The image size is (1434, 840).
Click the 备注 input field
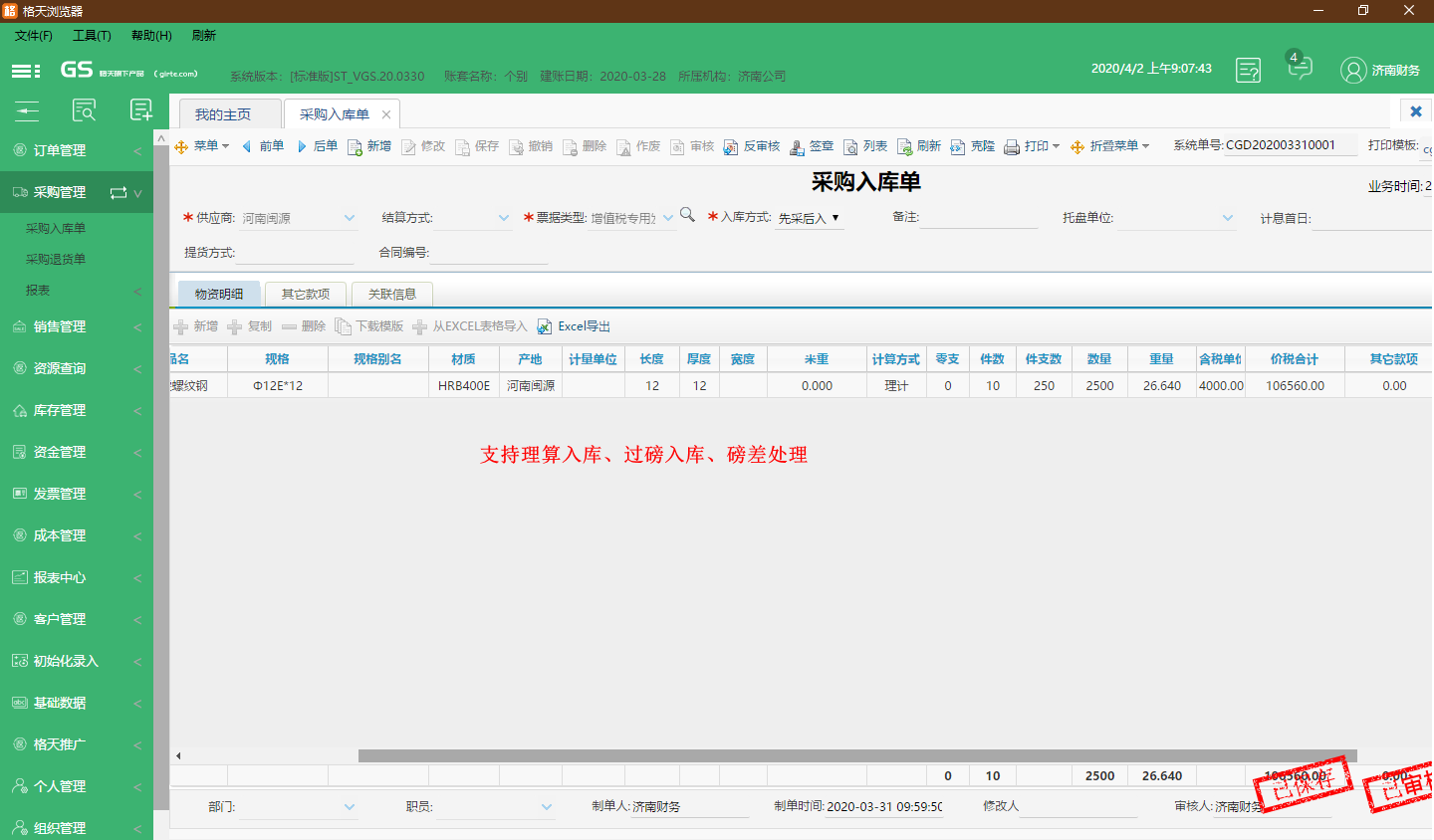(x=979, y=218)
